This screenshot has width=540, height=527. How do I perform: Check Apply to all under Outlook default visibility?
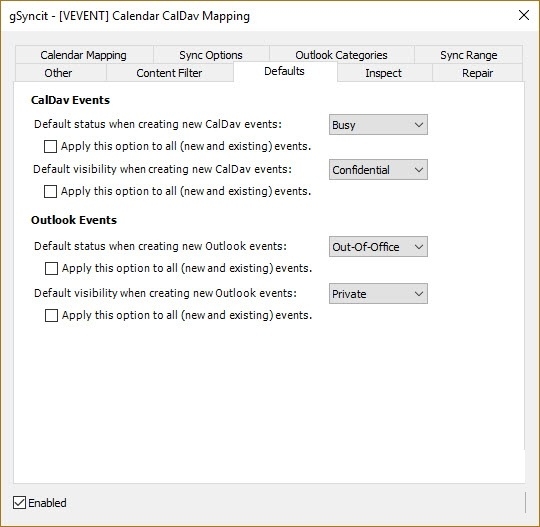[51, 315]
